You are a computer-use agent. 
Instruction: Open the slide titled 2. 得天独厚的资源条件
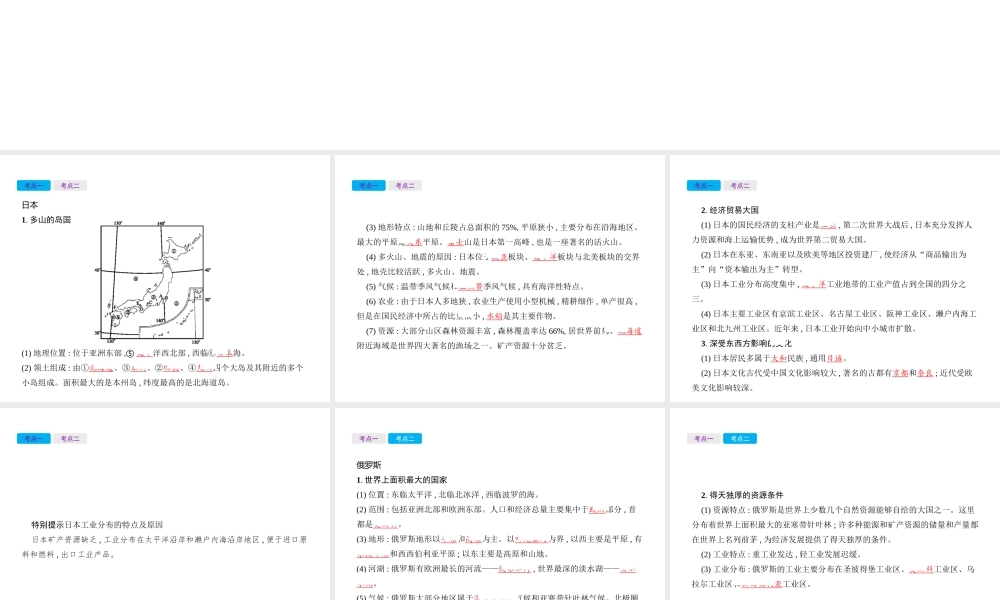click(835, 504)
